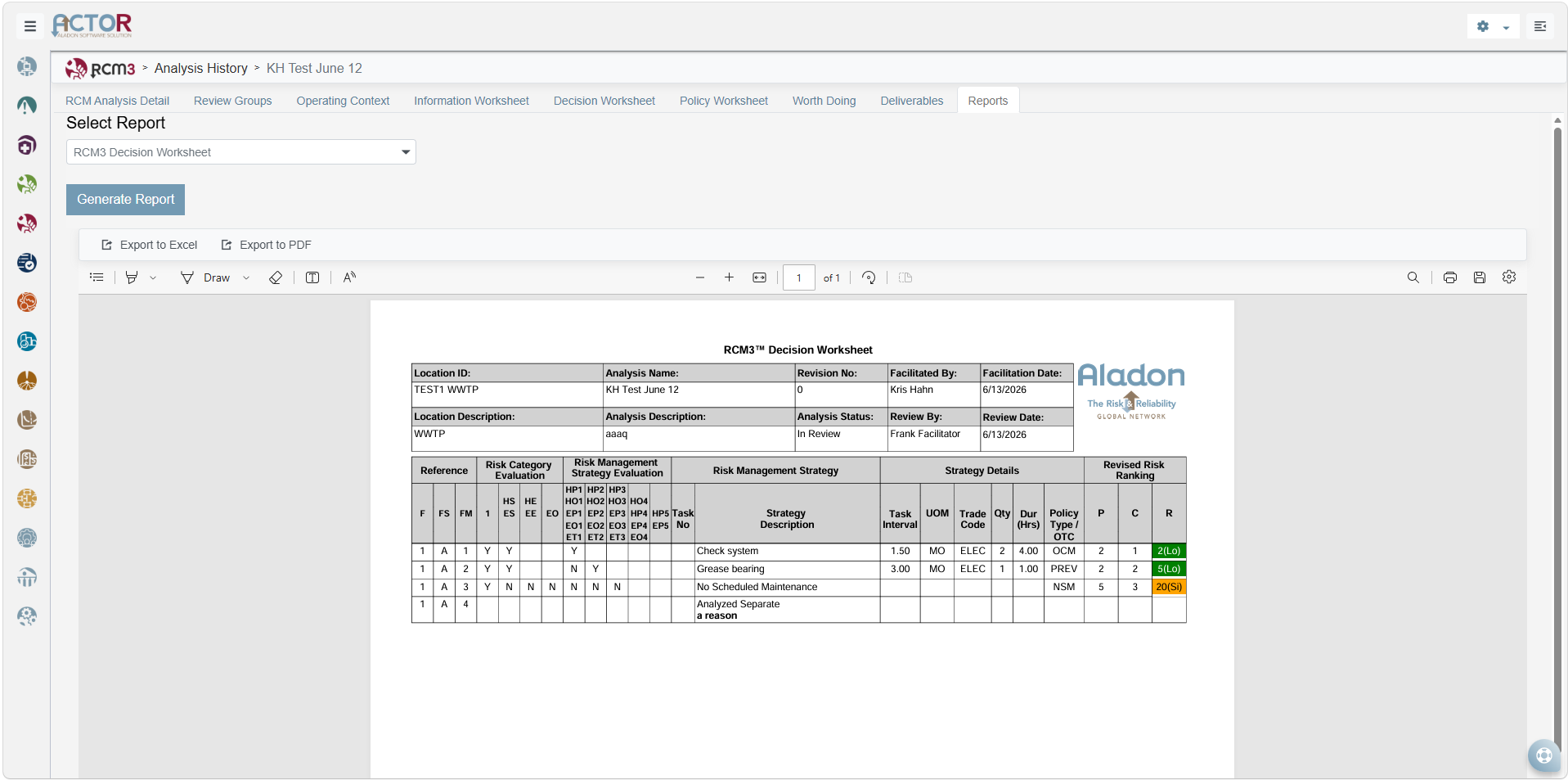Click the zoom out minus icon
Image resolution: width=1568 pixels, height=780 pixels.
click(700, 277)
